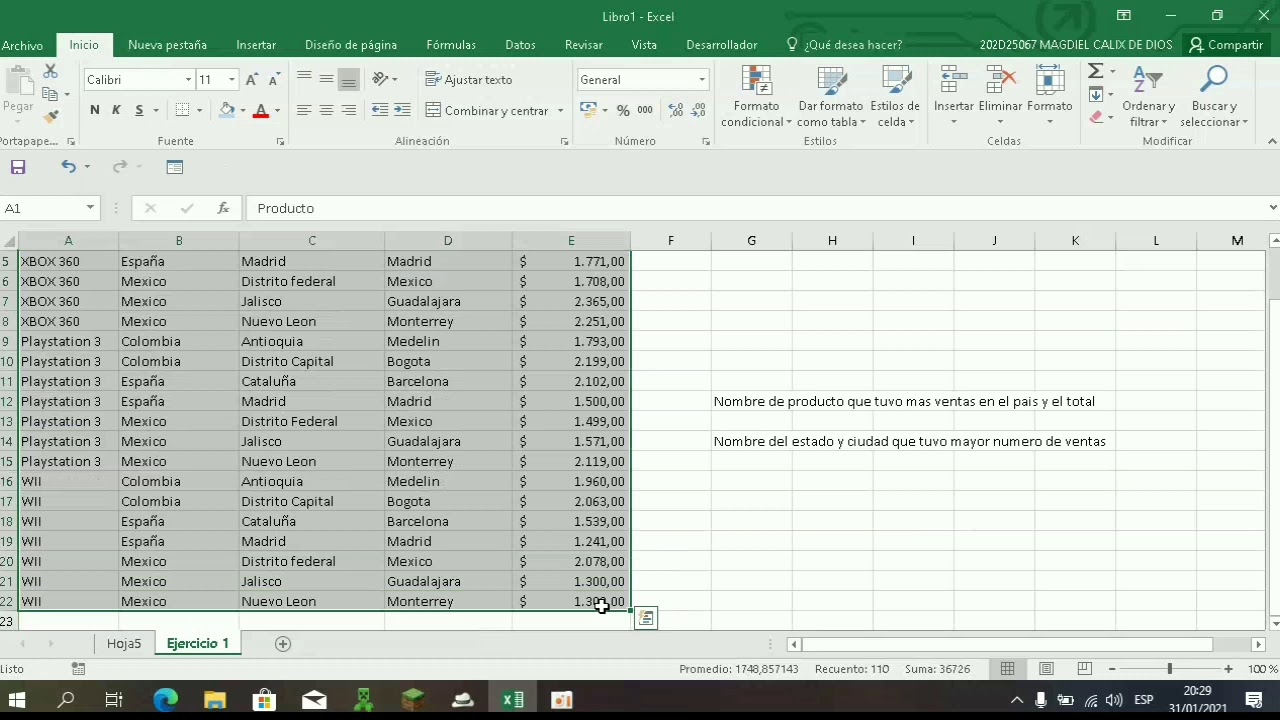Open number format General dropdown
This screenshot has width=1280, height=720.
pyautogui.click(x=702, y=80)
